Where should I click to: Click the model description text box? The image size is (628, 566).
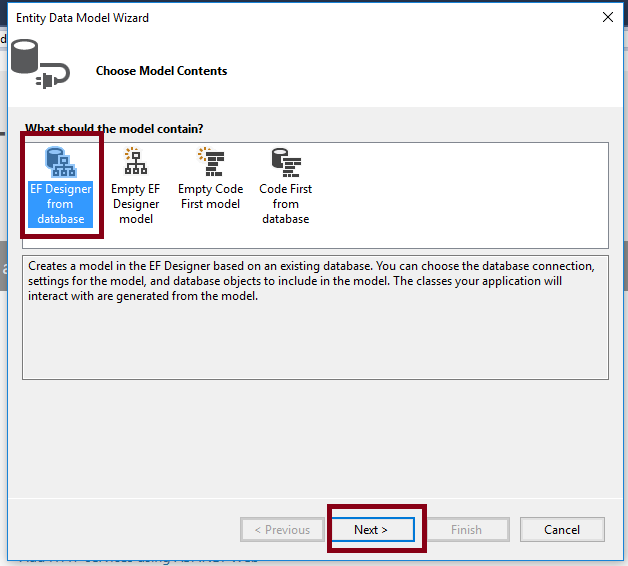(315, 317)
